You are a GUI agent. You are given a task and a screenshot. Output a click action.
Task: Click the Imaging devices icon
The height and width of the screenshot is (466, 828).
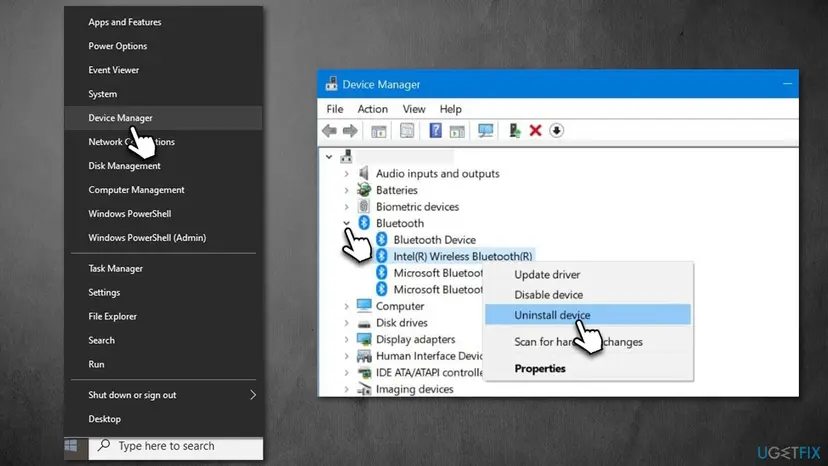point(364,389)
